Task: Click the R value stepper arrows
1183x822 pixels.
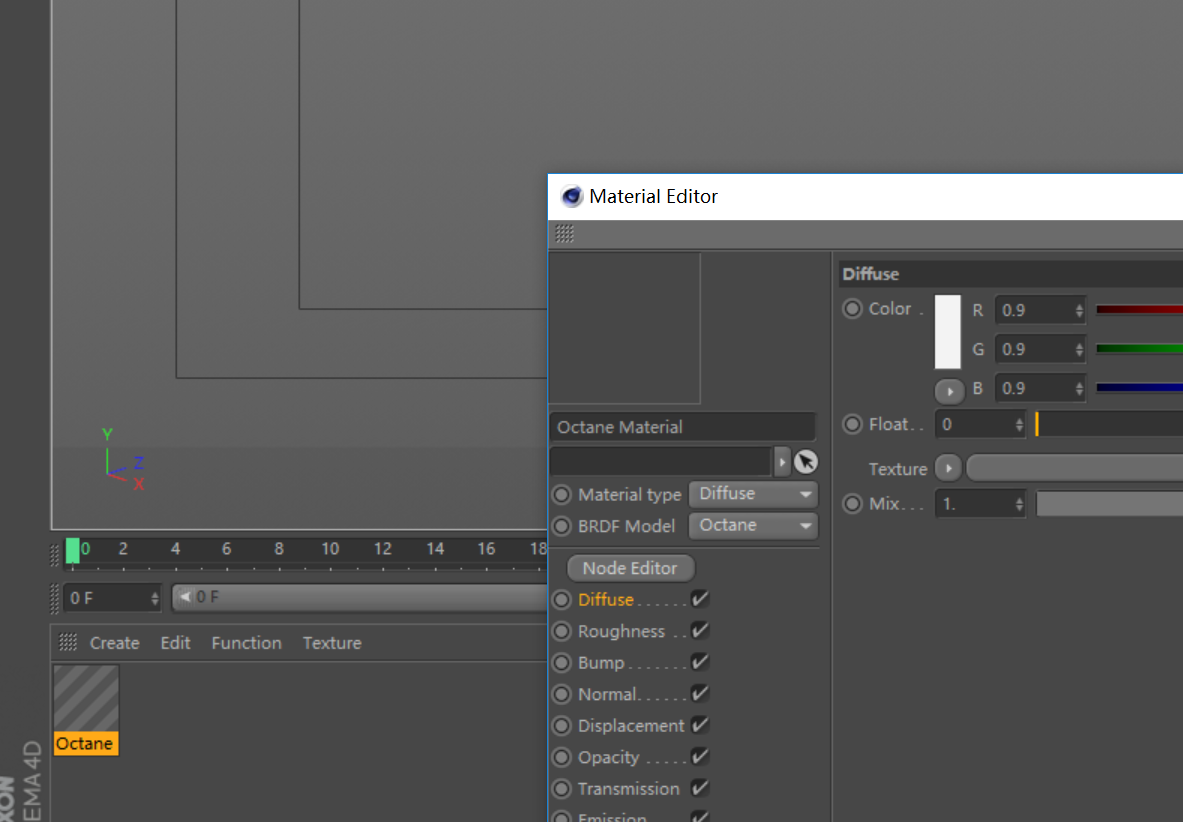Action: click(x=1079, y=310)
